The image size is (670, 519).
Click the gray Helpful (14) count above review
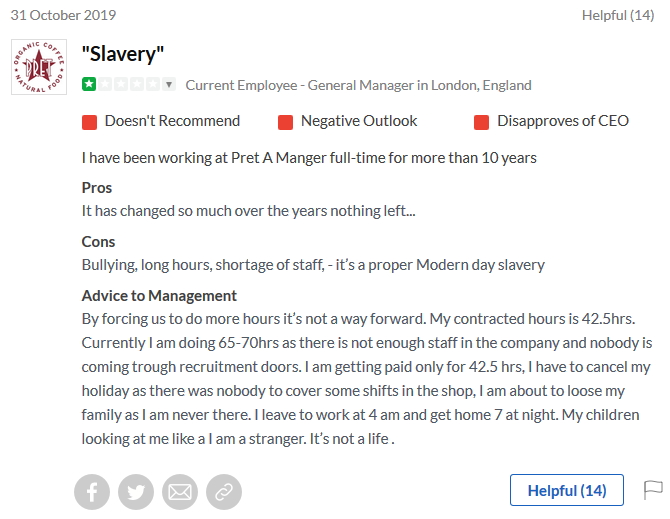[618, 15]
